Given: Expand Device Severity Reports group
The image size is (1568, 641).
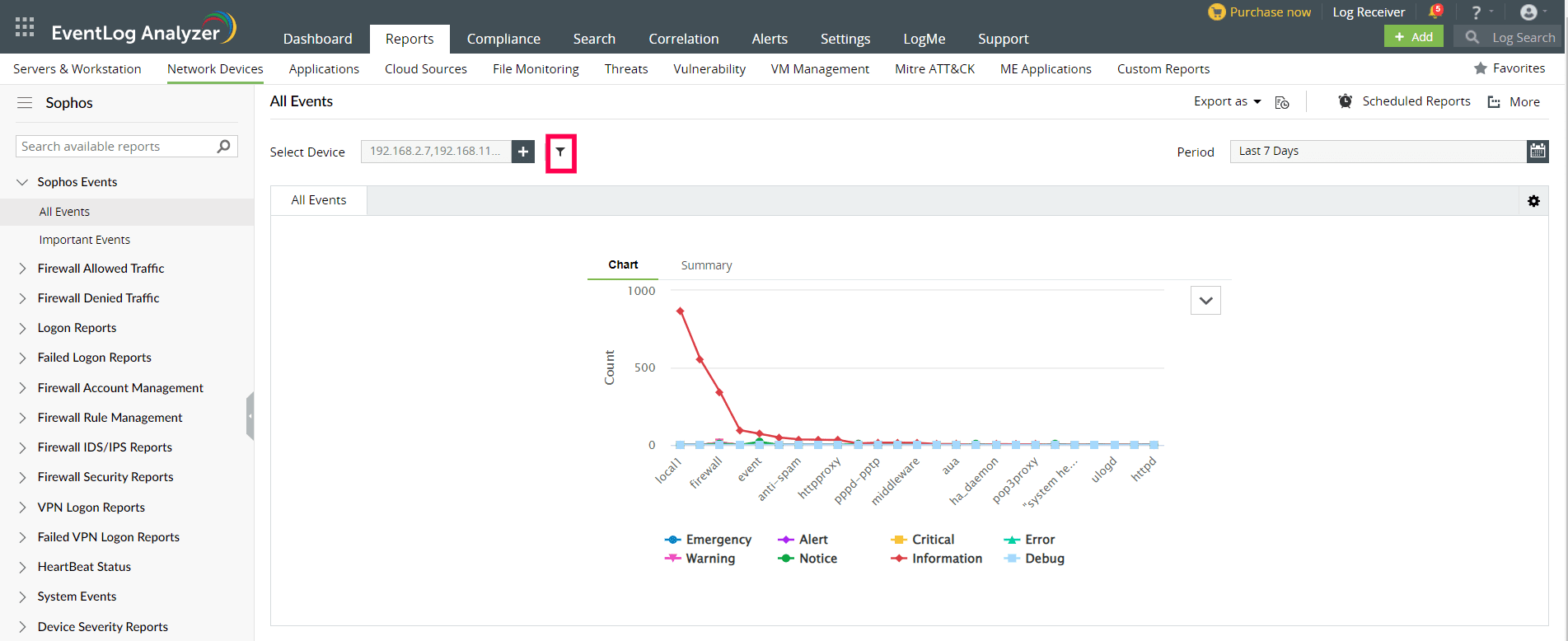Looking at the screenshot, I should [x=22, y=627].
